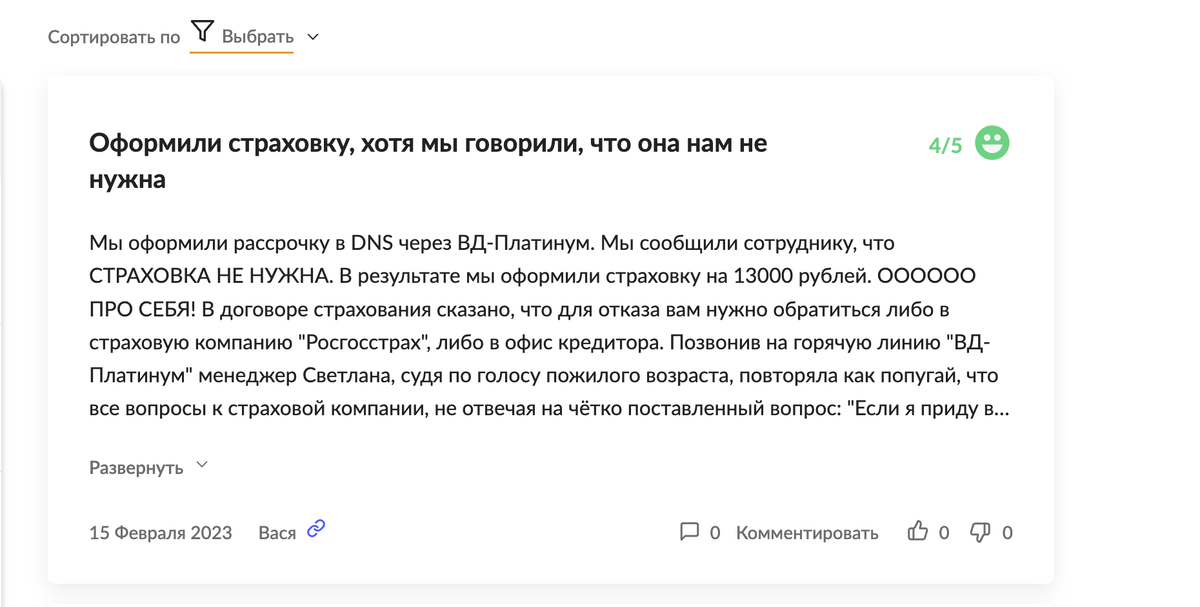Toggle the thumbs-down reaction on the review

click(x=980, y=532)
